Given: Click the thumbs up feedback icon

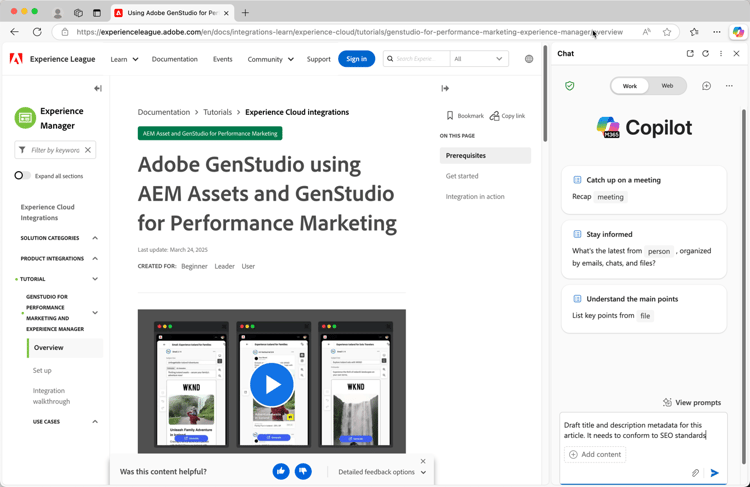Looking at the screenshot, I should click(281, 471).
